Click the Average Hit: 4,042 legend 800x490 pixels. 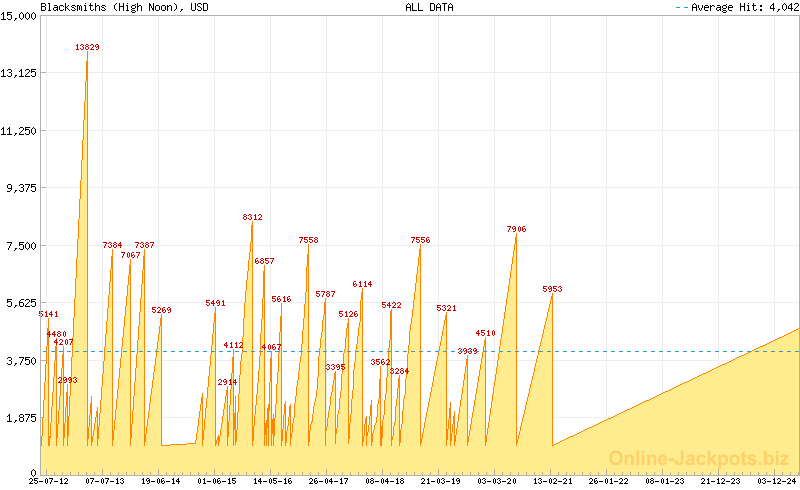pos(735,7)
